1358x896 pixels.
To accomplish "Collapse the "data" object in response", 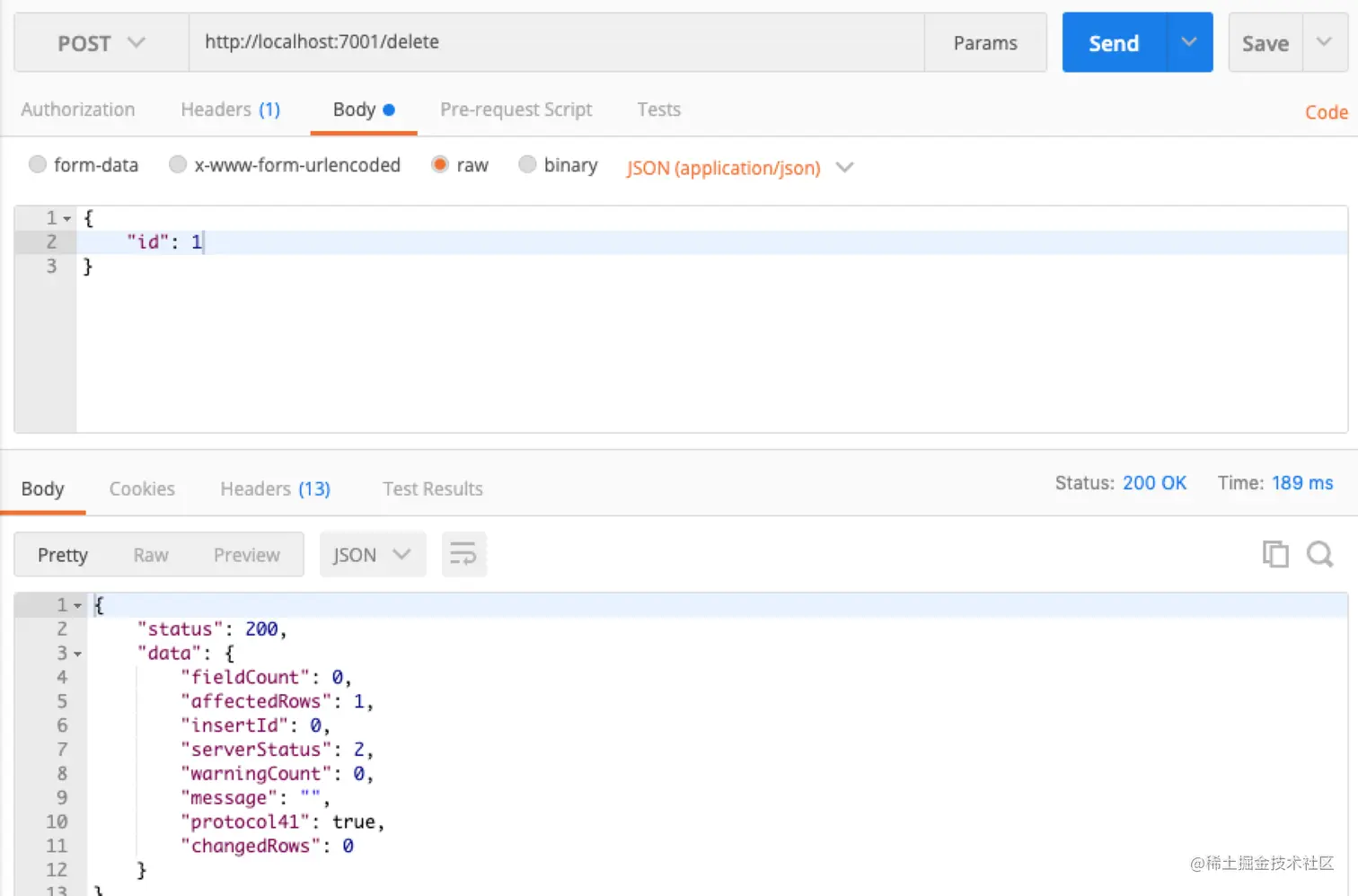I will [78, 654].
